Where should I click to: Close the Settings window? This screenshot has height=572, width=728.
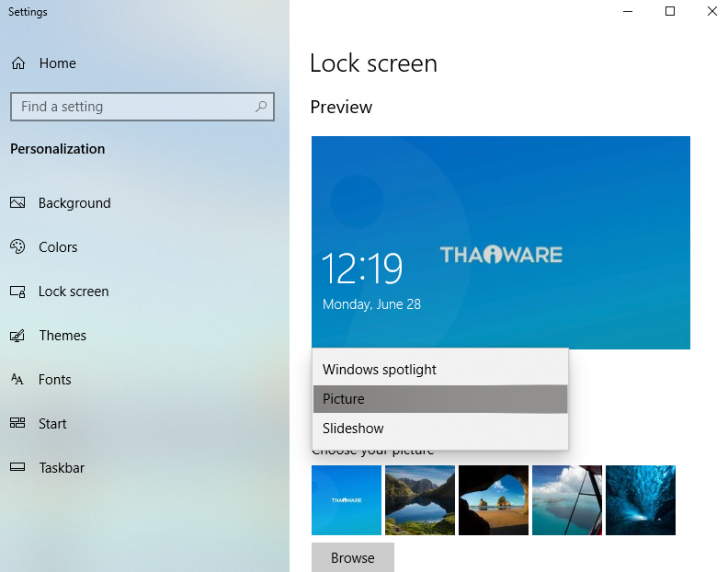click(712, 11)
